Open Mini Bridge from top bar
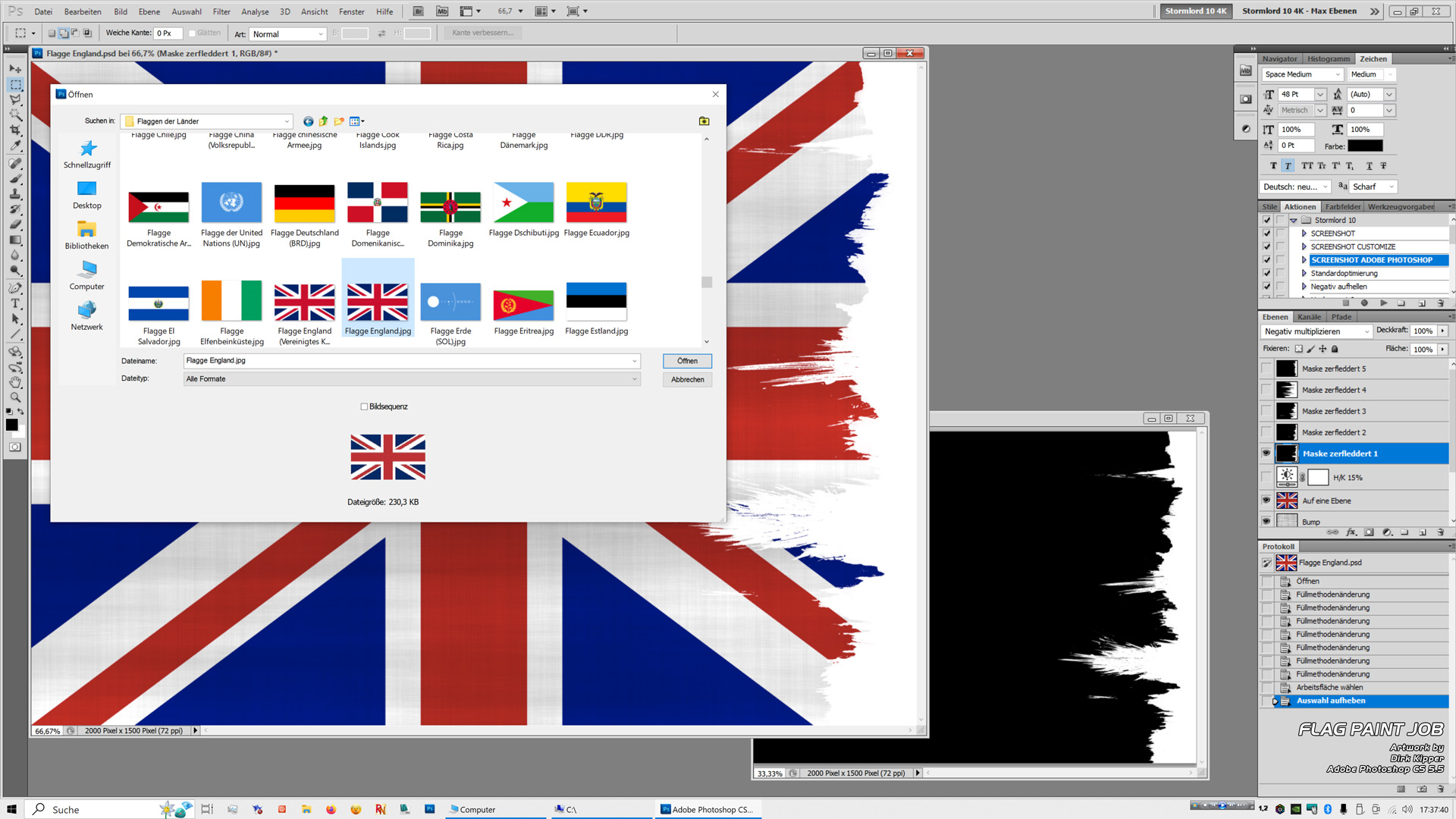 442,11
